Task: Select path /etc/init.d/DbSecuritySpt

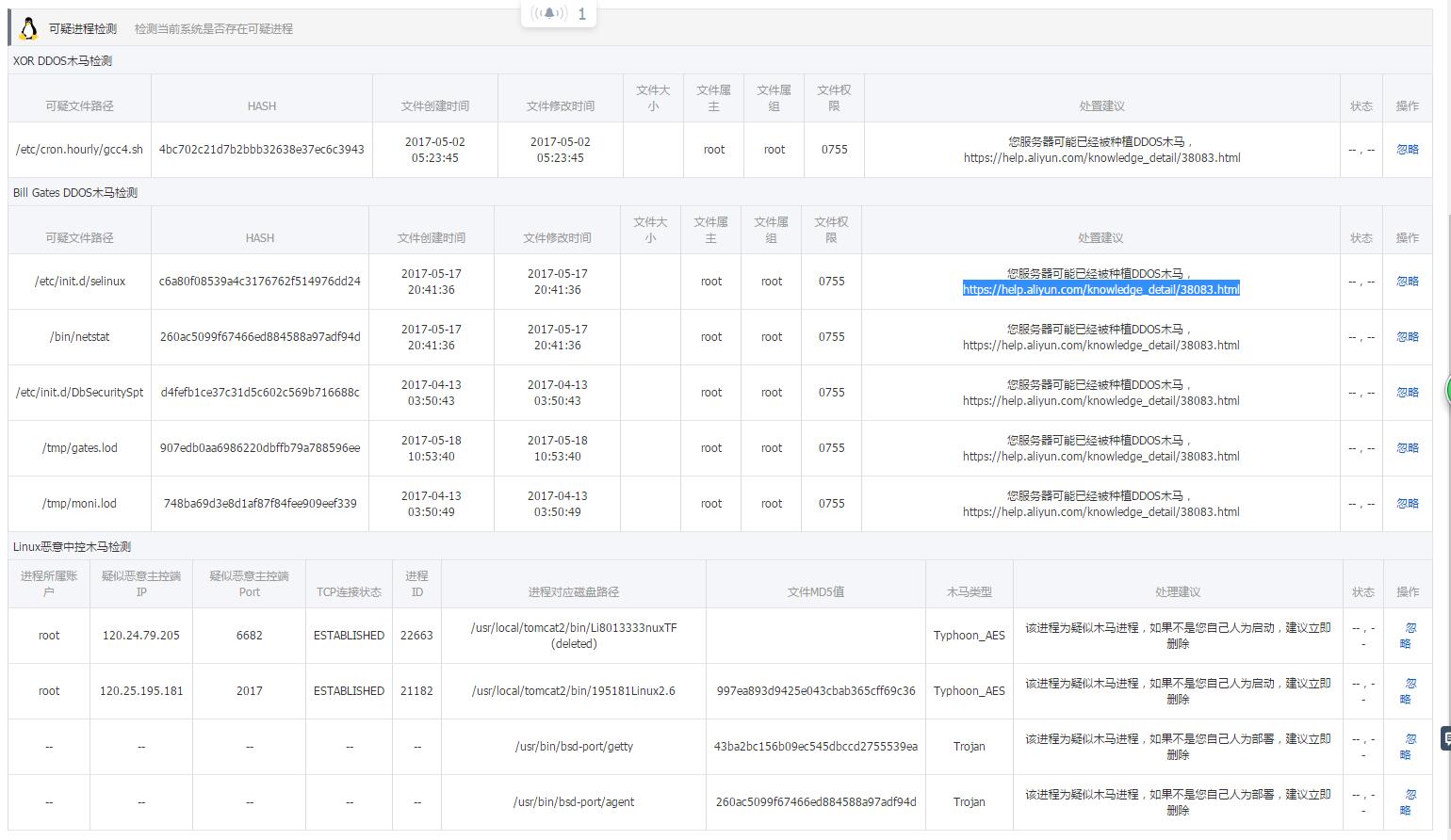Action: click(x=79, y=393)
